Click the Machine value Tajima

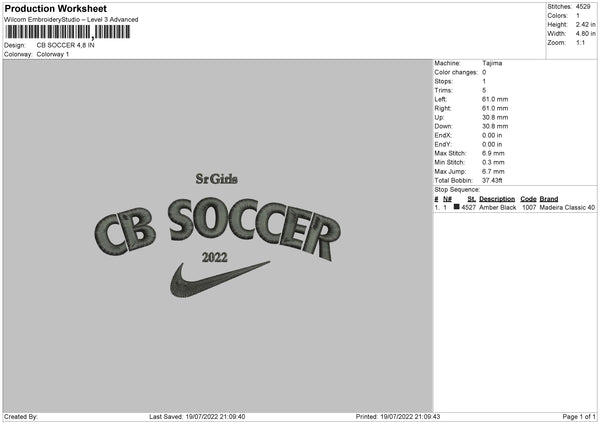(x=492, y=63)
